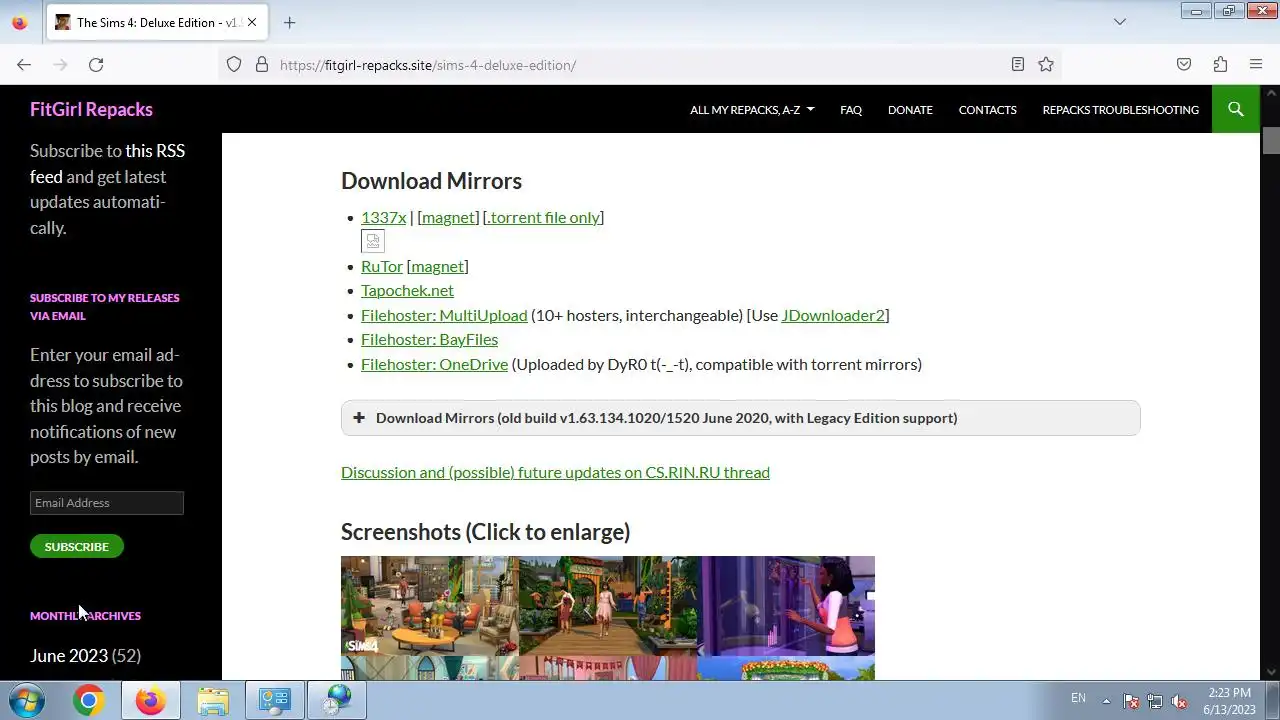This screenshot has height=720, width=1280.
Task: Open the Firefox hamburger menu
Action: tap(1256, 65)
